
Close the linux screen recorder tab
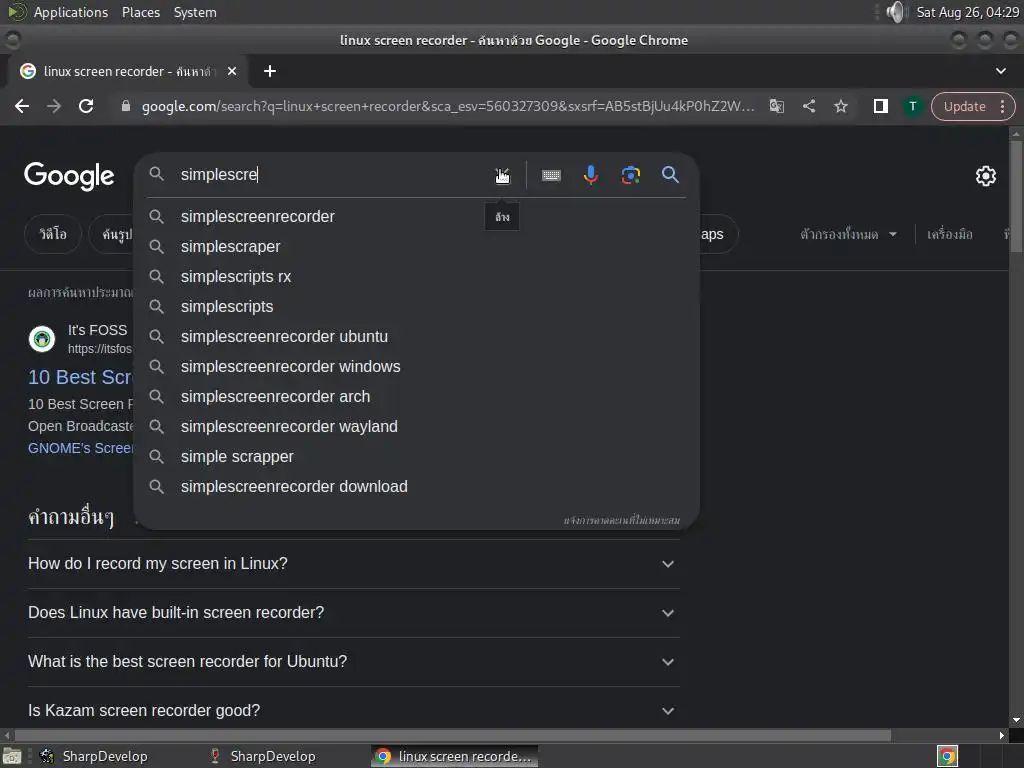point(232,71)
